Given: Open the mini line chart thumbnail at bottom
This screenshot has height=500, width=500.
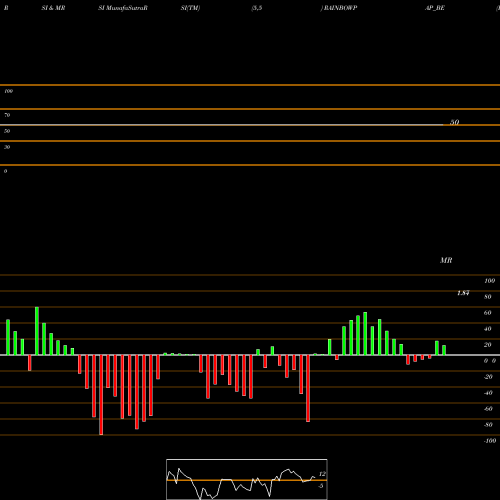Looking at the screenshot, I should tap(247, 479).
